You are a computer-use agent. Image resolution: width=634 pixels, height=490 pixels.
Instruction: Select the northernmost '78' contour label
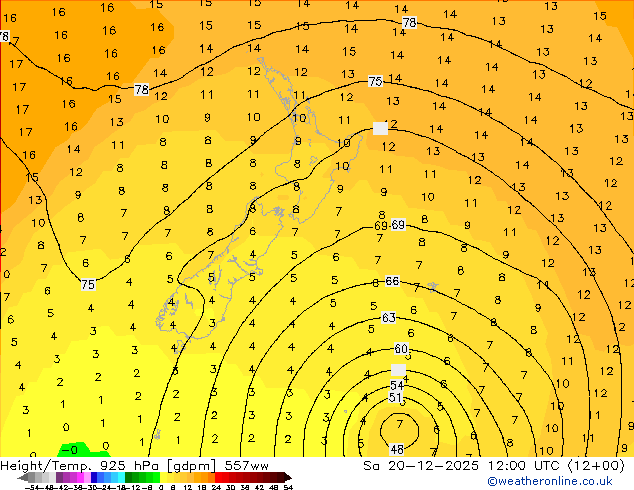click(x=410, y=22)
